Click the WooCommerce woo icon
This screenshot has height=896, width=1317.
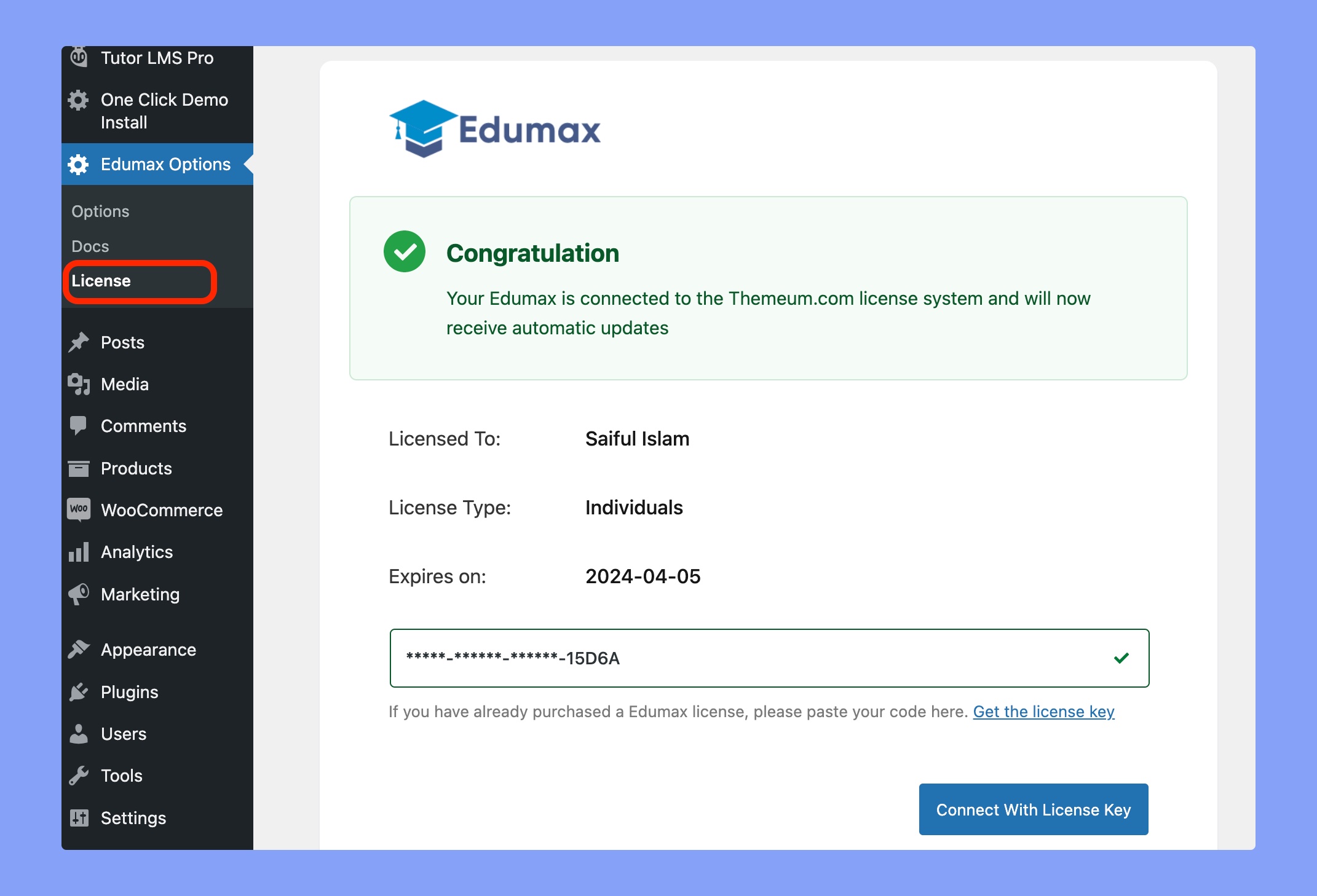pyautogui.click(x=79, y=509)
